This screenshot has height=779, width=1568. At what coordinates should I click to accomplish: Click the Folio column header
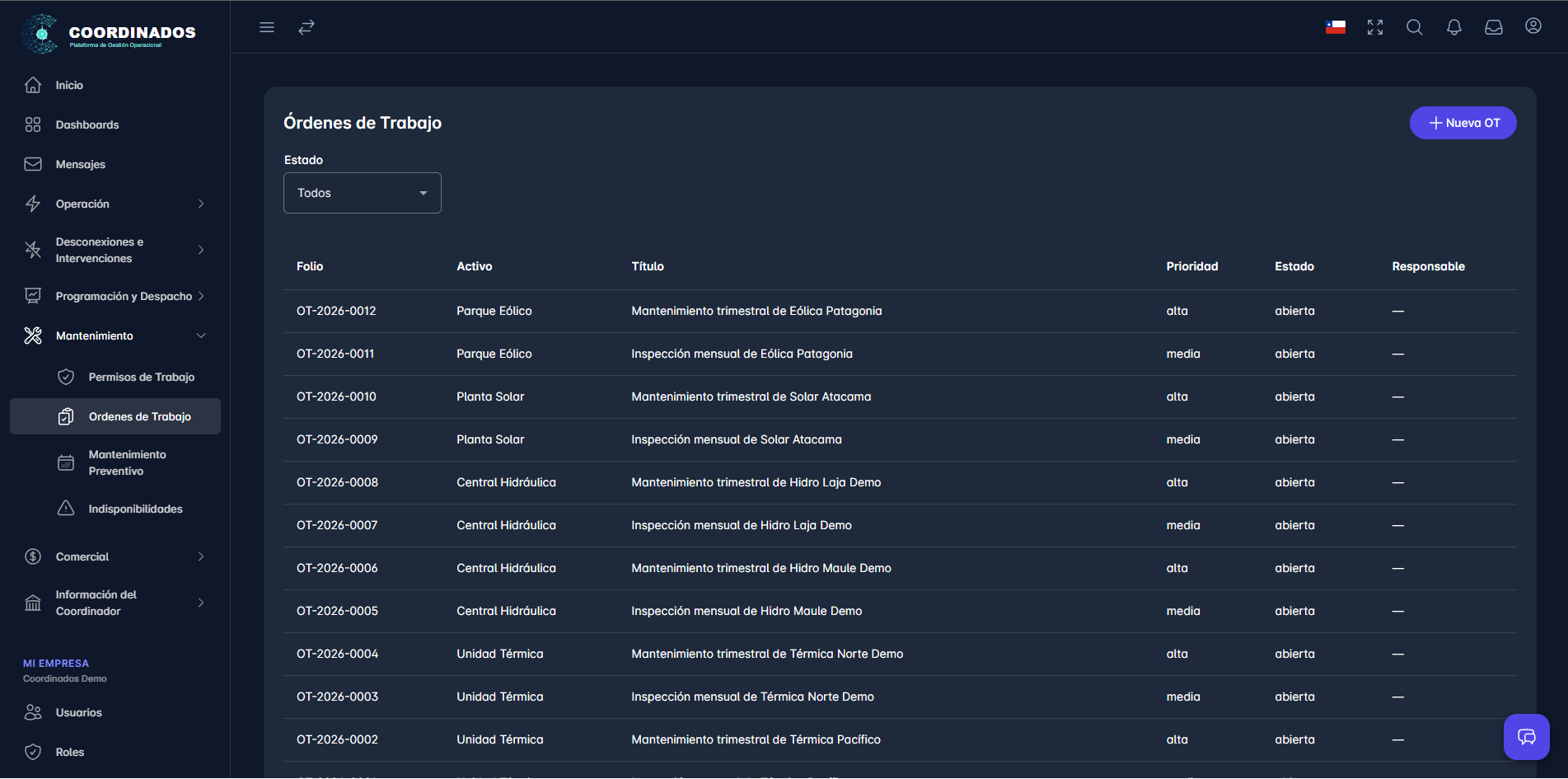[x=310, y=266]
